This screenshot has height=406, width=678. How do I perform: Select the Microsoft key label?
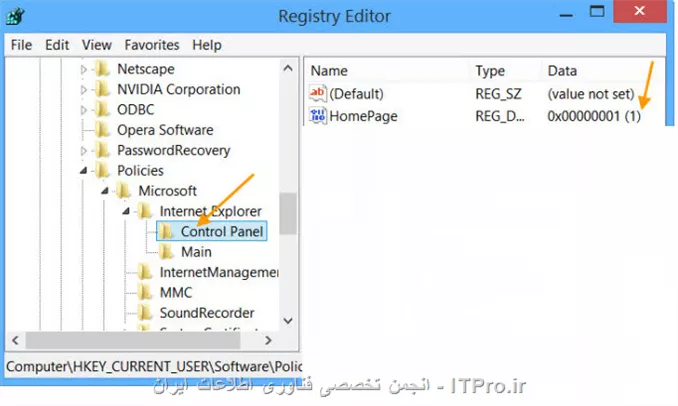click(167, 191)
